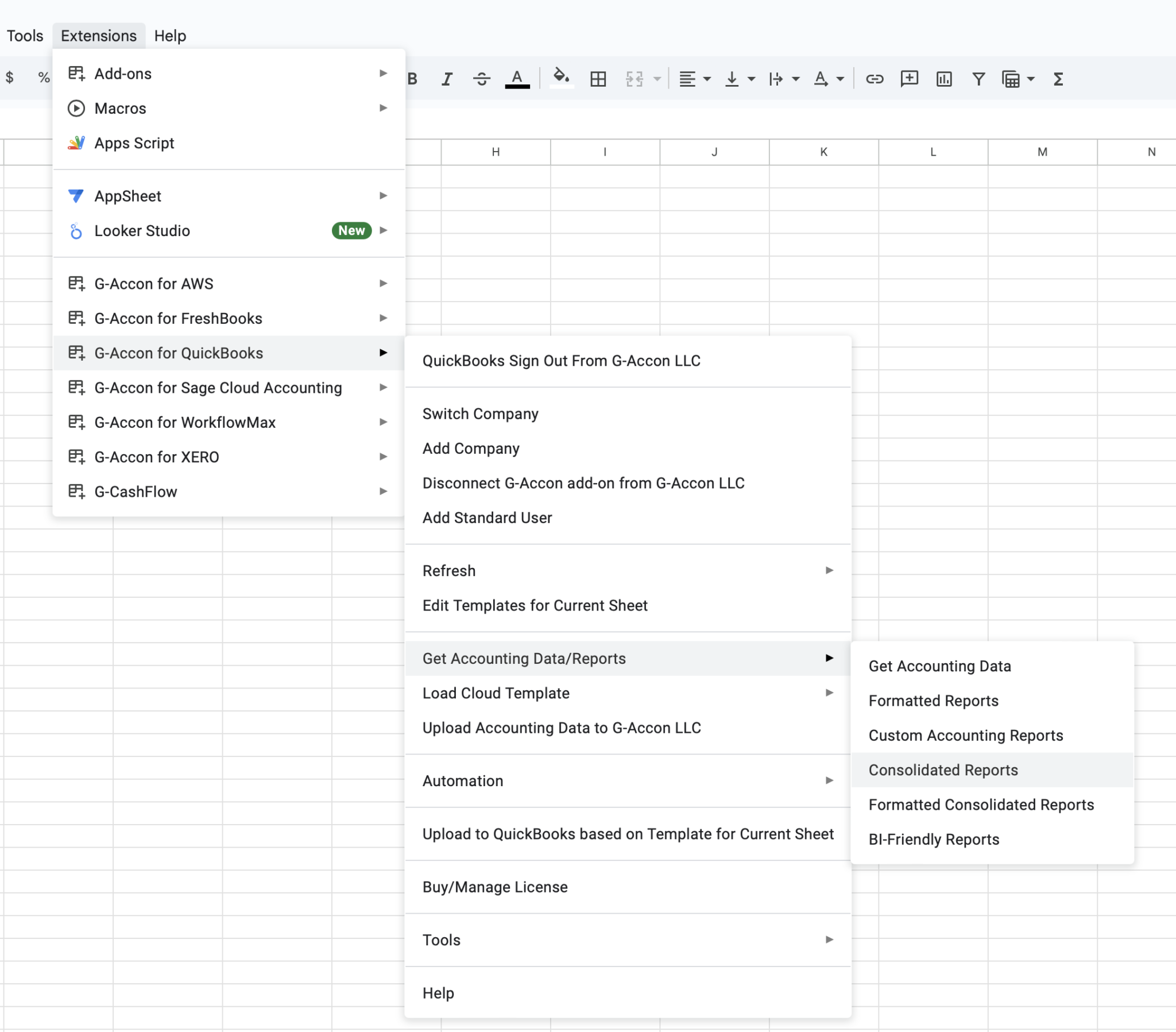Open Looker Studio submenu
This screenshot has height=1032, width=1176.
229,231
